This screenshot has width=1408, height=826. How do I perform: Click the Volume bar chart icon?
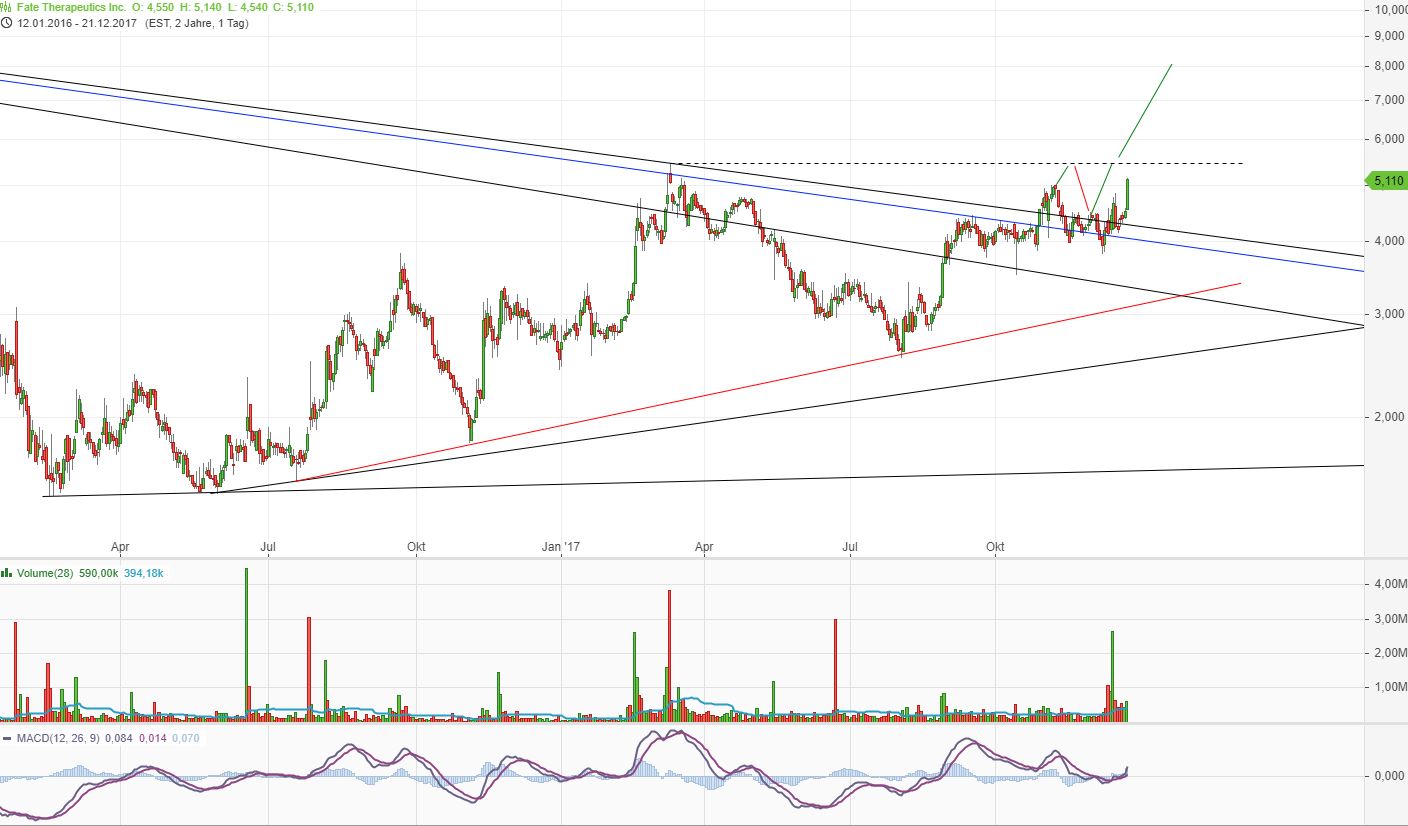pyautogui.click(x=7, y=573)
